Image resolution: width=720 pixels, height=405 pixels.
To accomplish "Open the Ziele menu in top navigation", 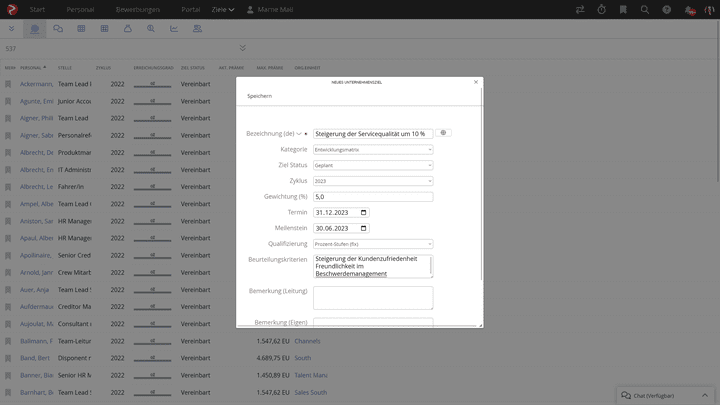I will point(223,9).
